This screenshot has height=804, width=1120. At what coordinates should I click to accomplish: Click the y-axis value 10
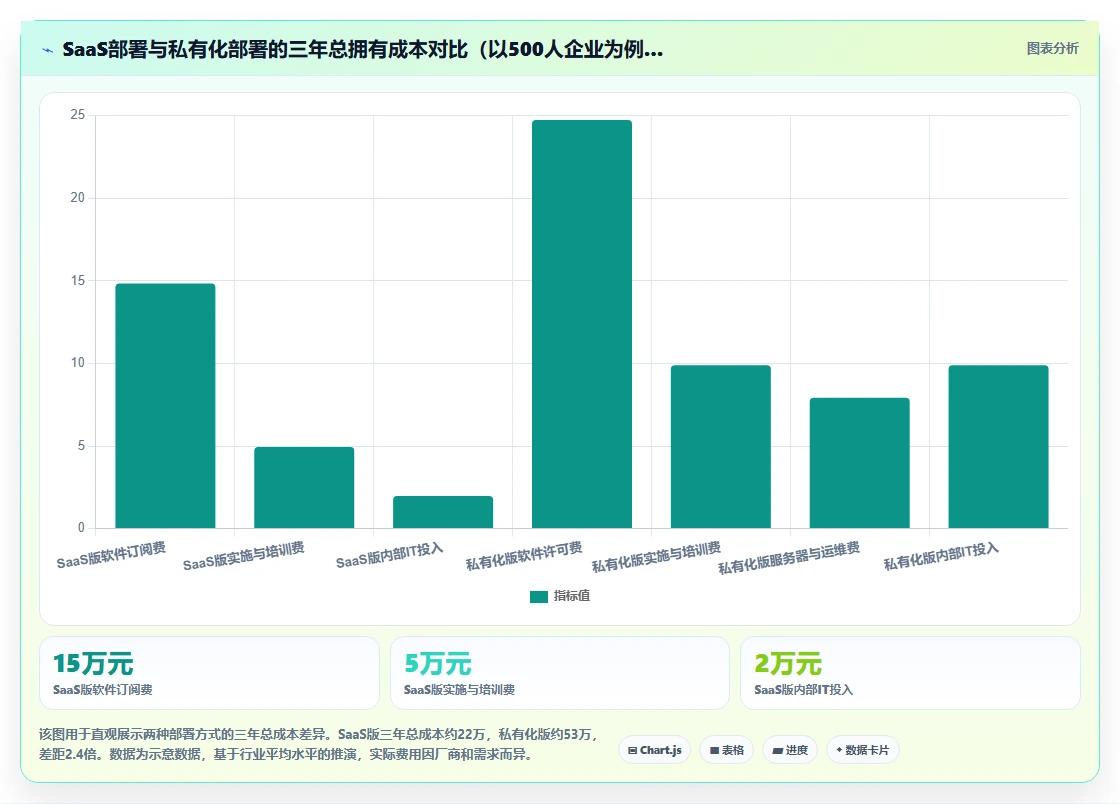click(x=77, y=363)
